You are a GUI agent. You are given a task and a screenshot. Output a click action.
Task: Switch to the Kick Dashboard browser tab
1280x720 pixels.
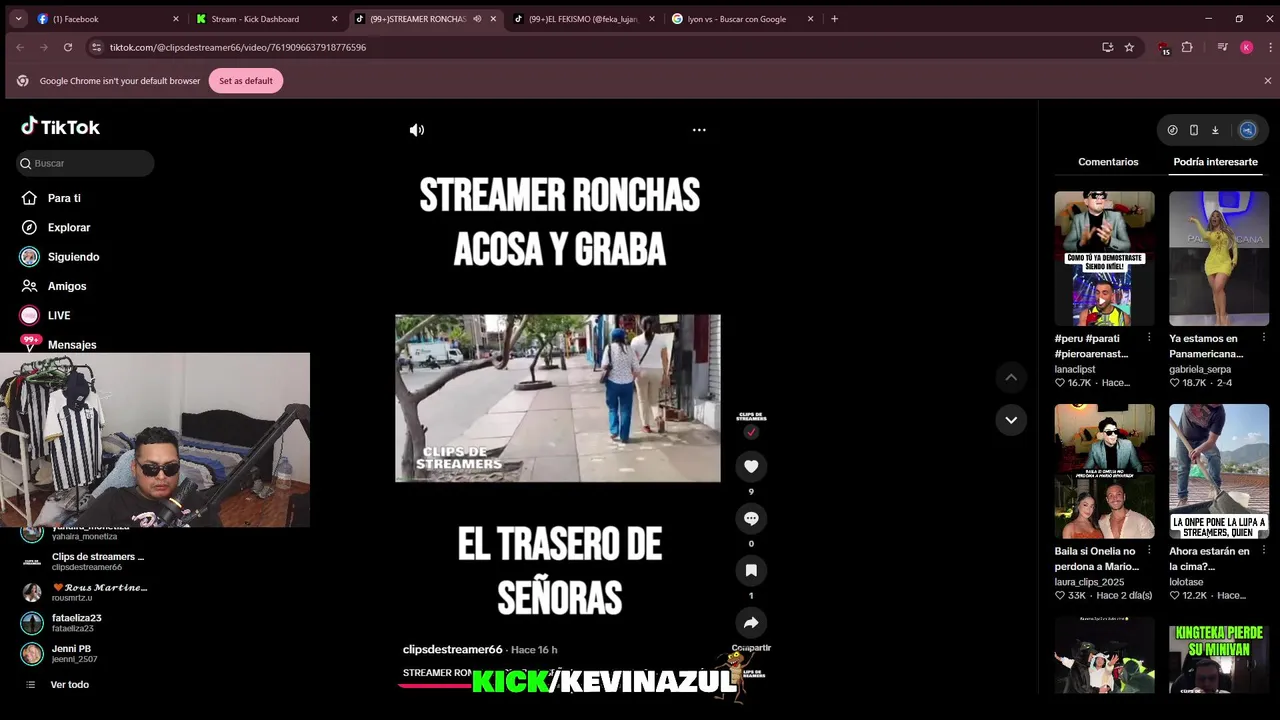pyautogui.click(x=265, y=19)
